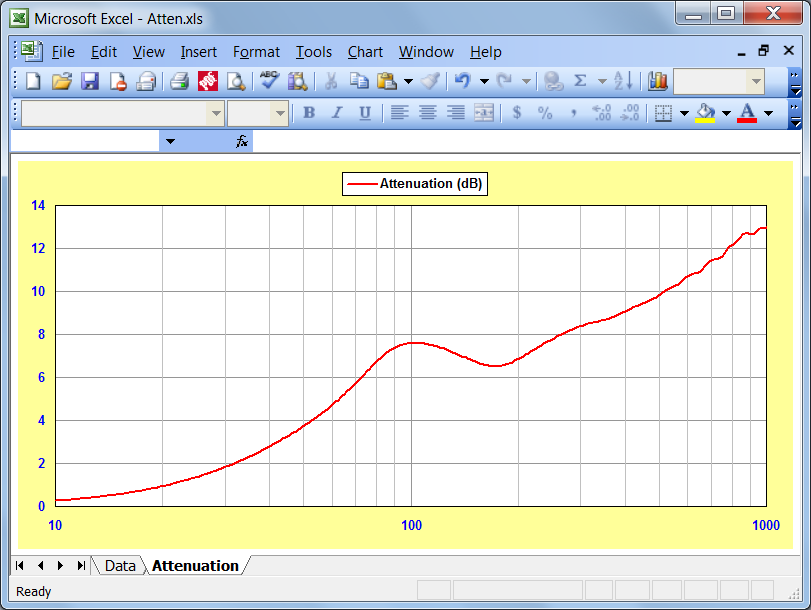Click the Cut scissors icon
The image size is (811, 610).
click(x=331, y=81)
